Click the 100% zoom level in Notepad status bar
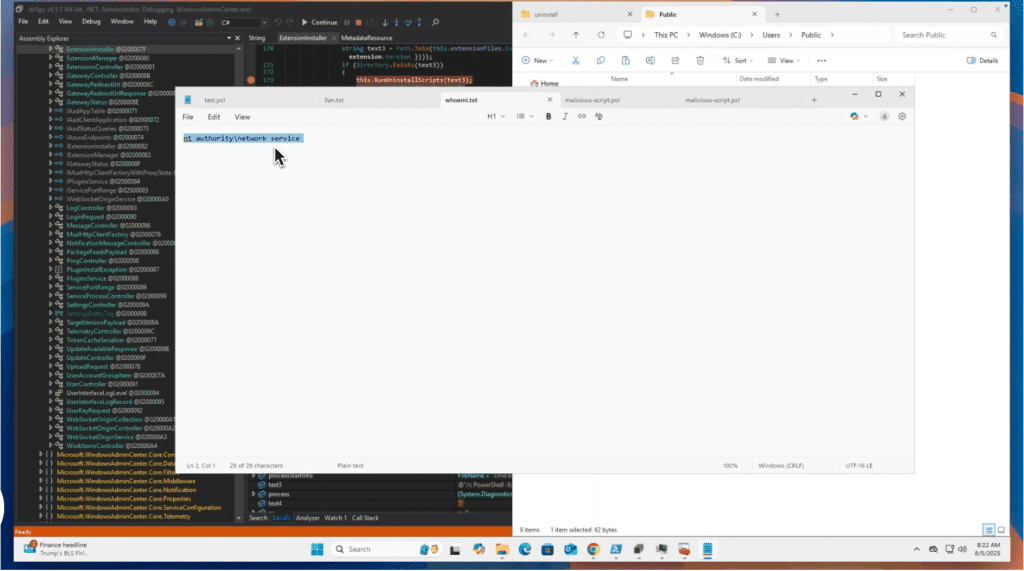Viewport: 1024px width, 571px height. (729, 466)
